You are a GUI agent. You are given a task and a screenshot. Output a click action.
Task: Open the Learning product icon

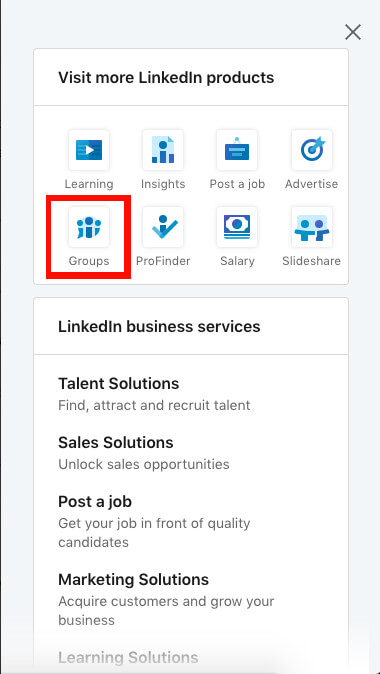[89, 150]
